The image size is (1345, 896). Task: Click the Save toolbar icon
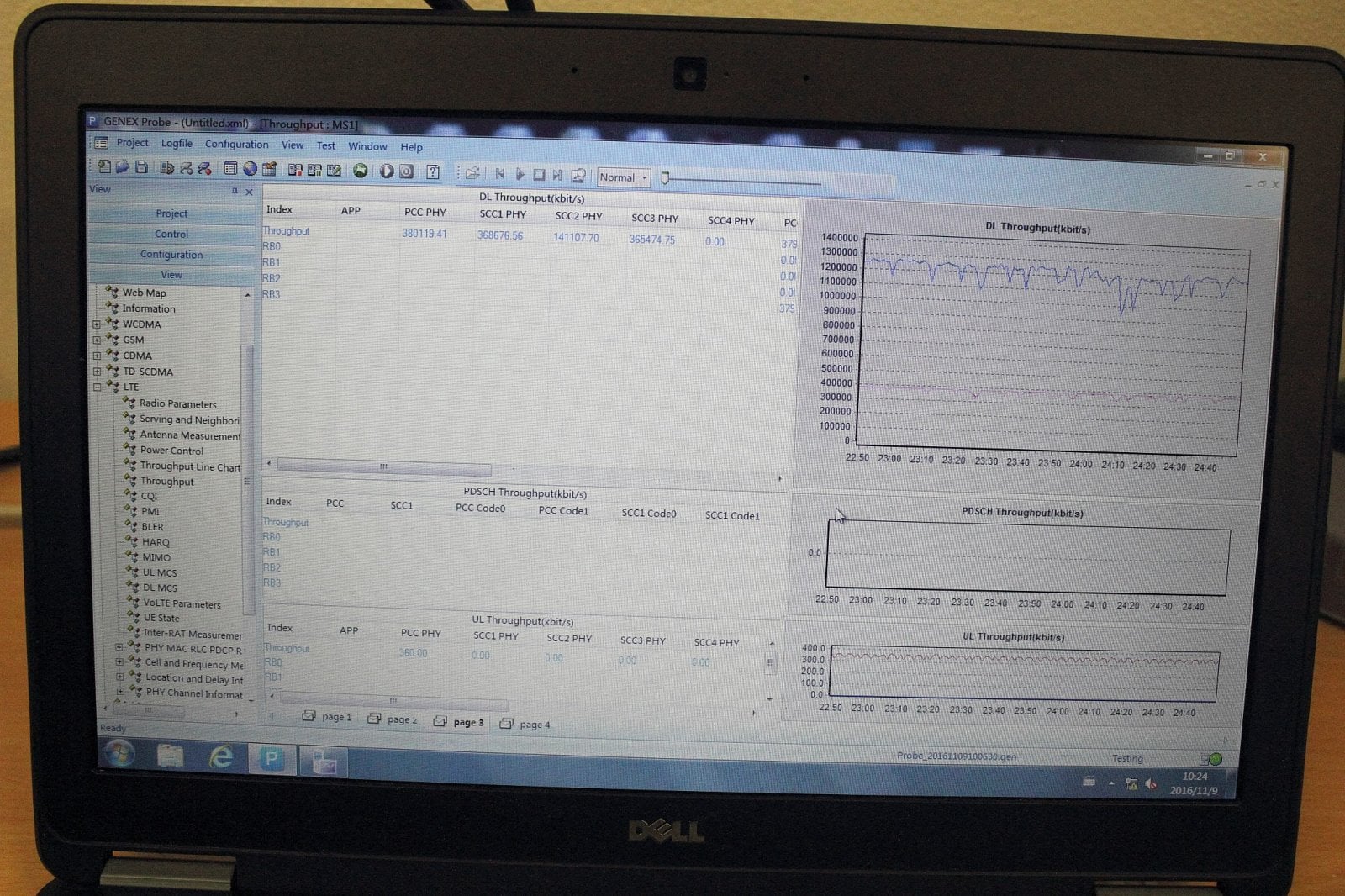coord(141,171)
